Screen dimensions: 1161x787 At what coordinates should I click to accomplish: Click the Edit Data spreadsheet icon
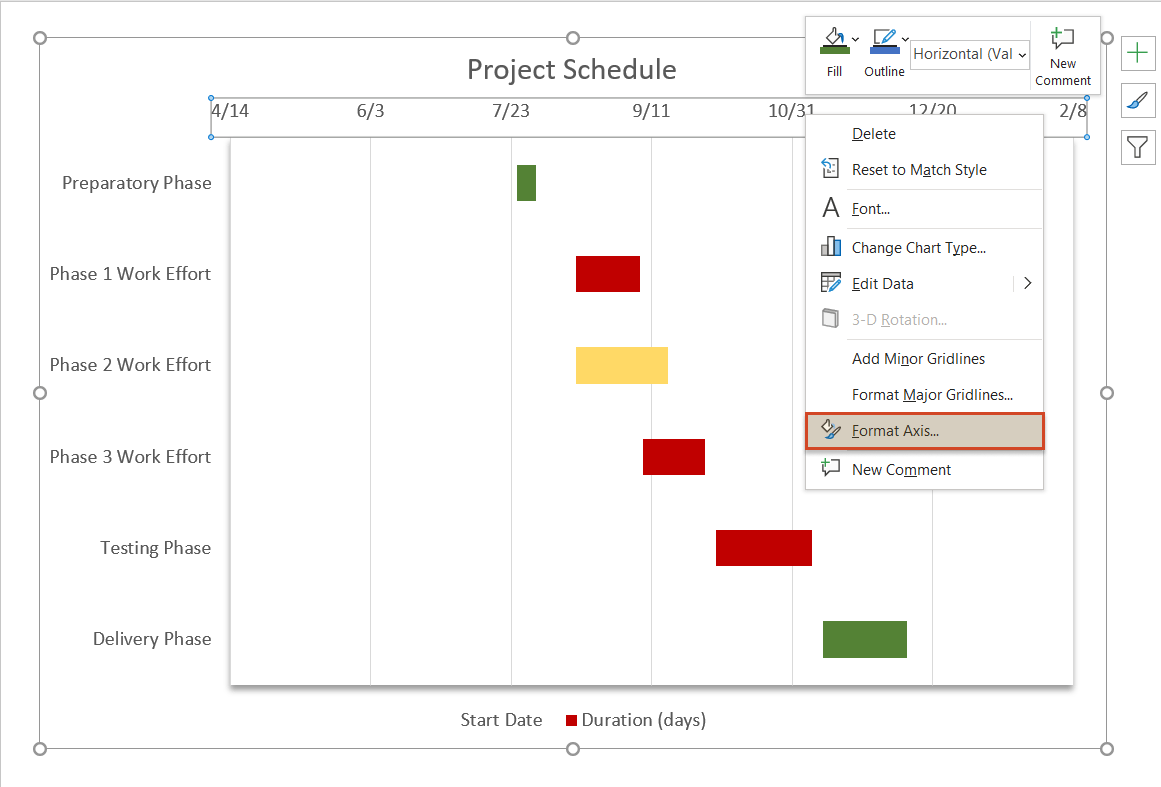tap(830, 283)
